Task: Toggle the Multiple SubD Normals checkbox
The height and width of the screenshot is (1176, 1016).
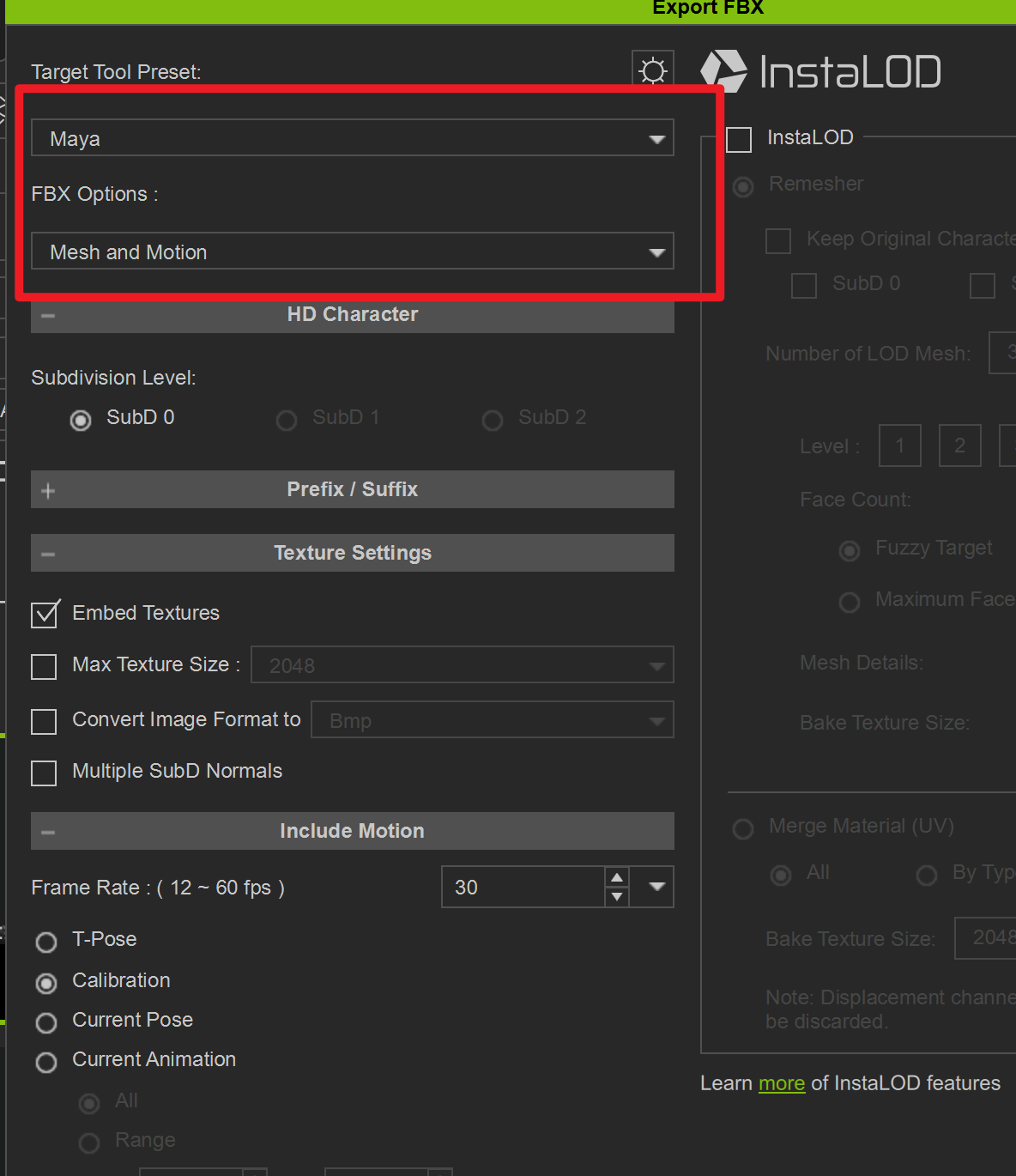Action: [x=44, y=773]
